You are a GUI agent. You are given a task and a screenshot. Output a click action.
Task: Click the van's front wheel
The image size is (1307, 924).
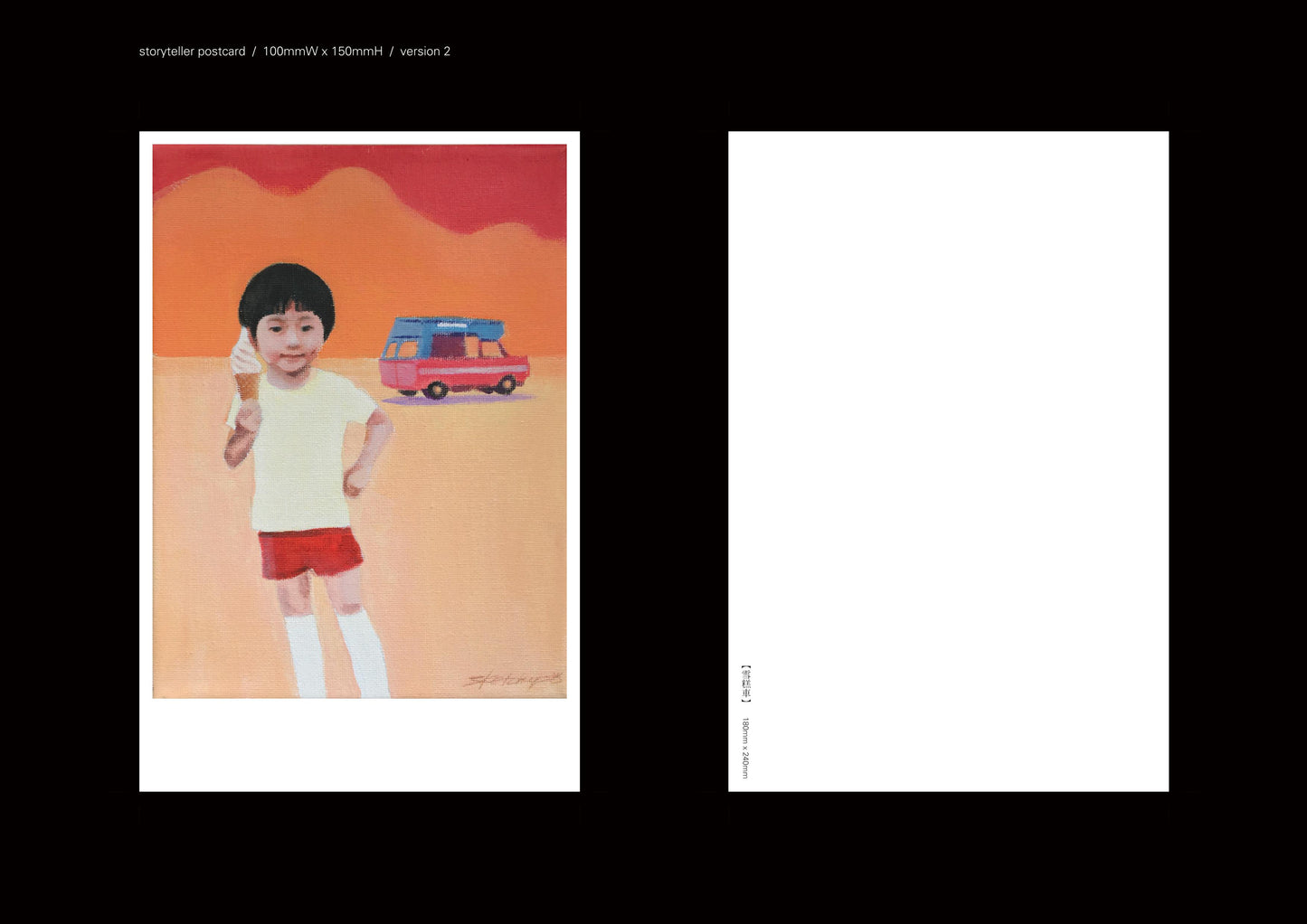tap(438, 390)
